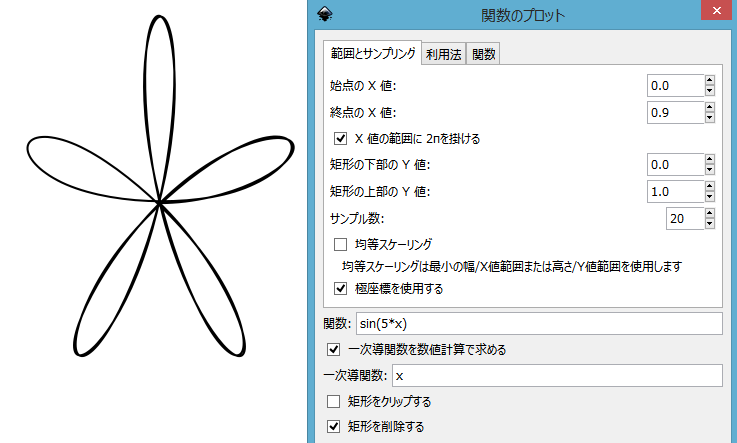Click the 一次導関数 text field
Screen dimensions: 737x443
(555, 376)
